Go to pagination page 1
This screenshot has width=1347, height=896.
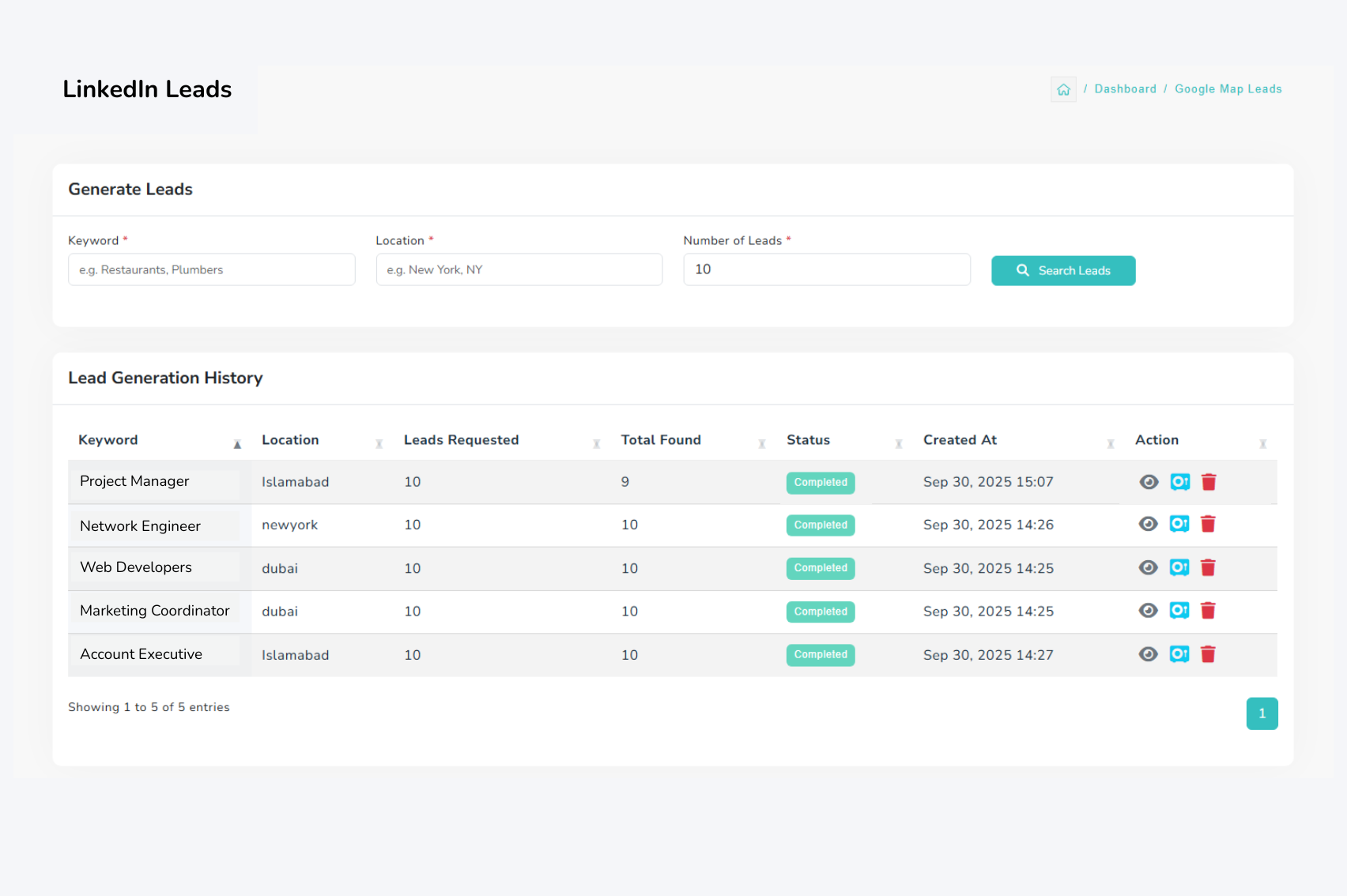point(1262,713)
